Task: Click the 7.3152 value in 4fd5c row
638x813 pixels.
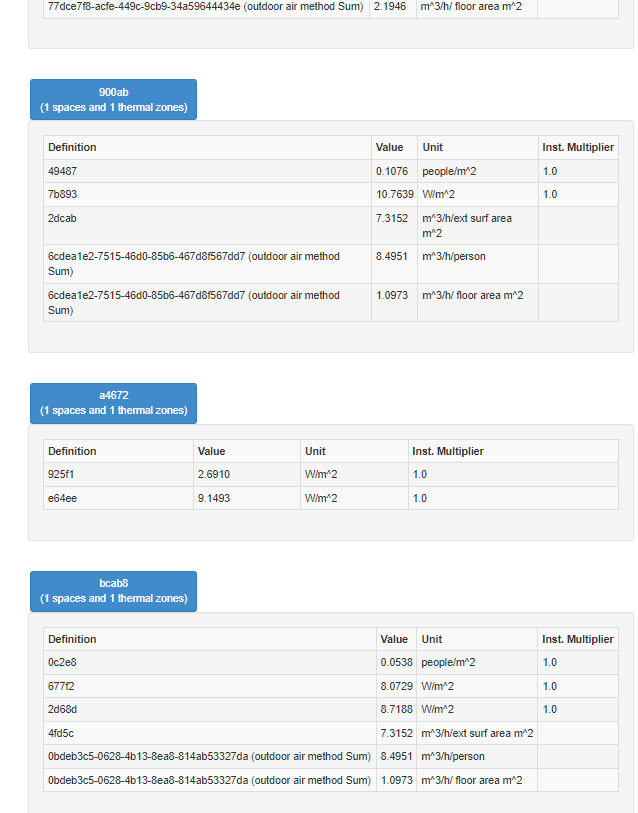Action: 396,733
